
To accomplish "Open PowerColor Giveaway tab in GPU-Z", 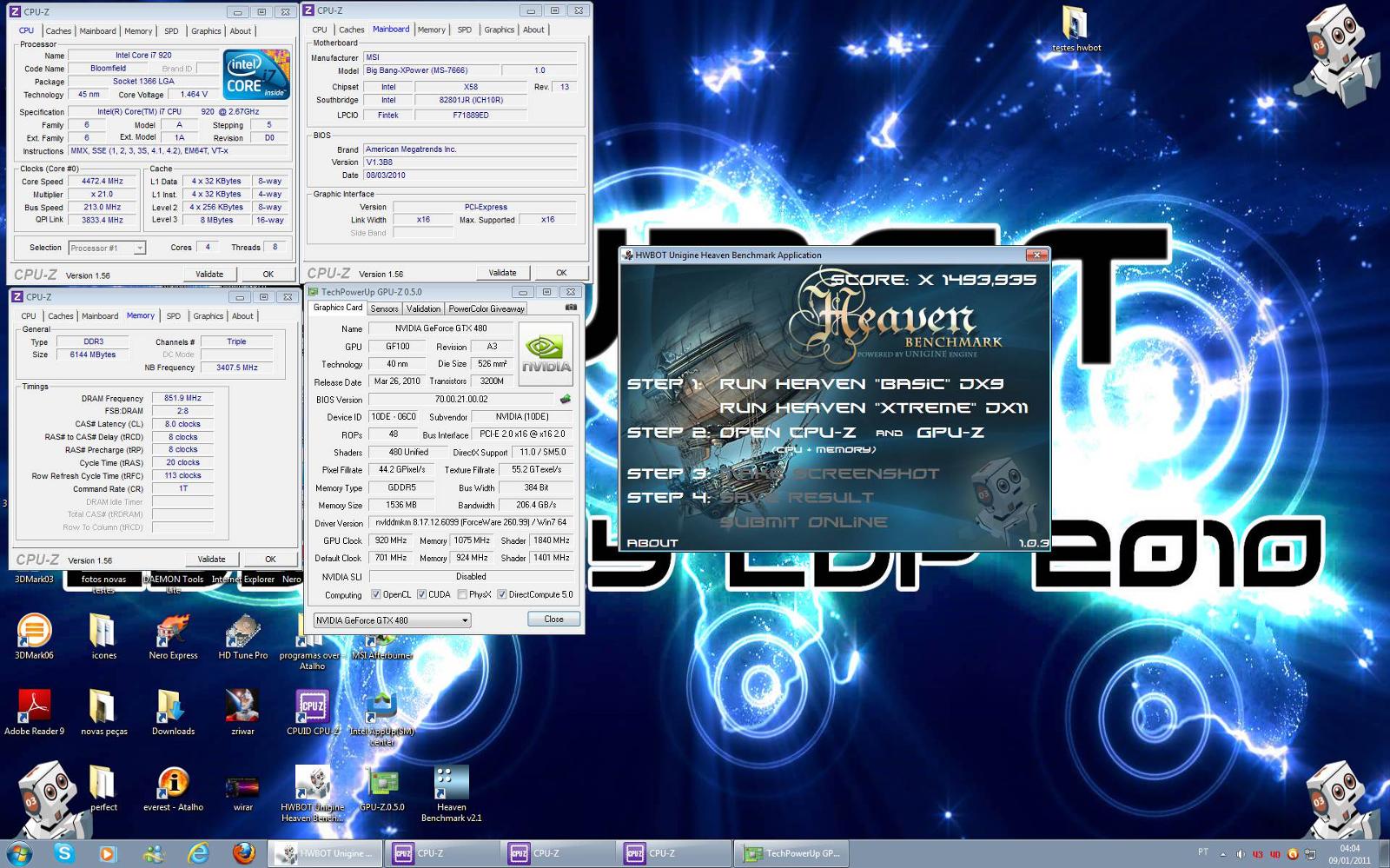I will point(486,308).
